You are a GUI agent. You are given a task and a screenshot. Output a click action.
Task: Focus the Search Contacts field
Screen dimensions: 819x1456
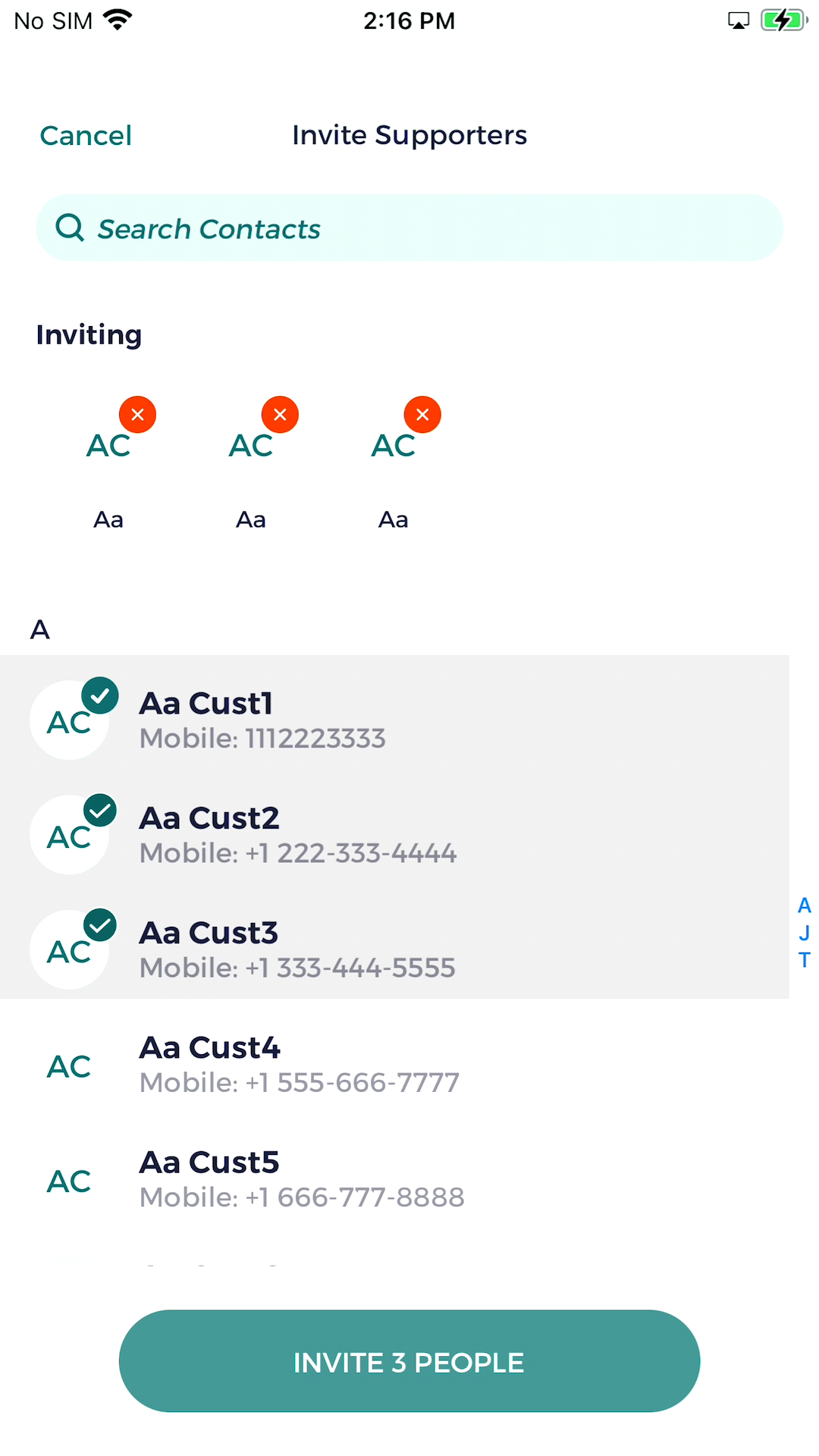pos(425,227)
